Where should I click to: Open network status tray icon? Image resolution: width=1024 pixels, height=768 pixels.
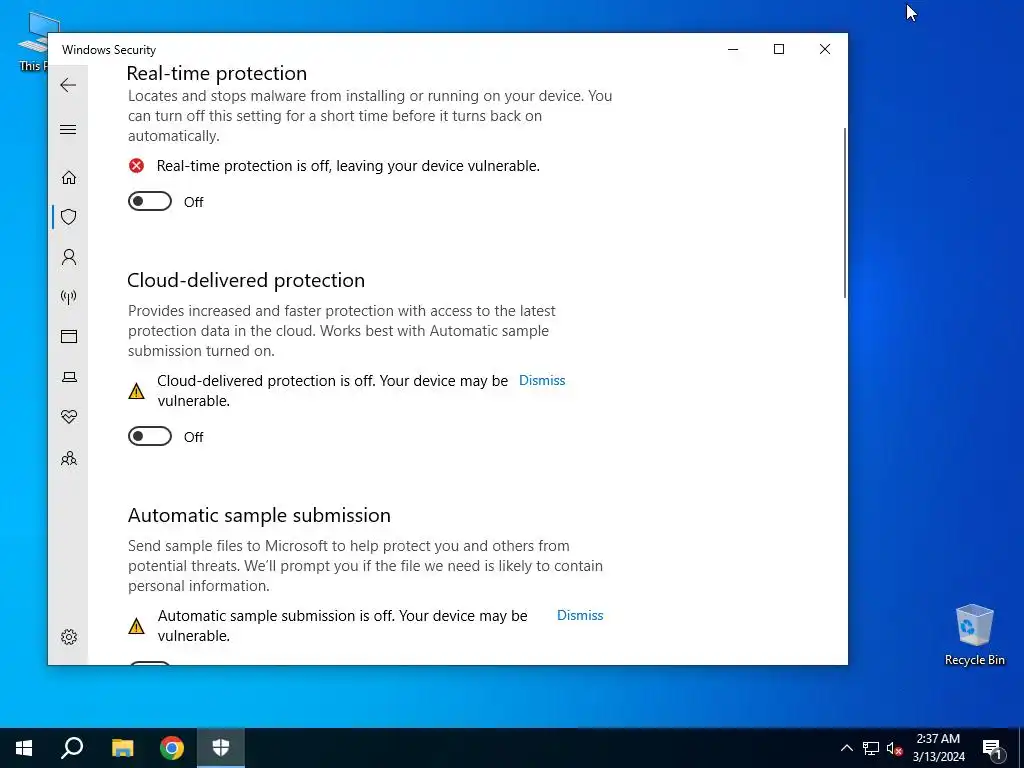[871, 748]
